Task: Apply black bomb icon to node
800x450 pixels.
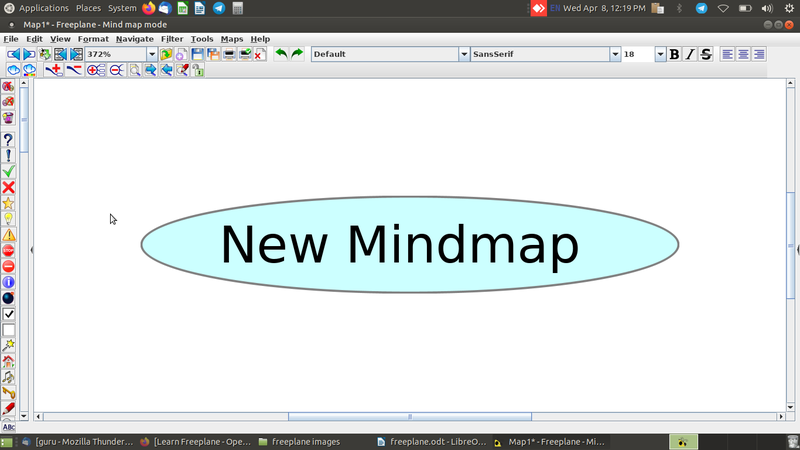Action: pyautogui.click(x=8, y=298)
